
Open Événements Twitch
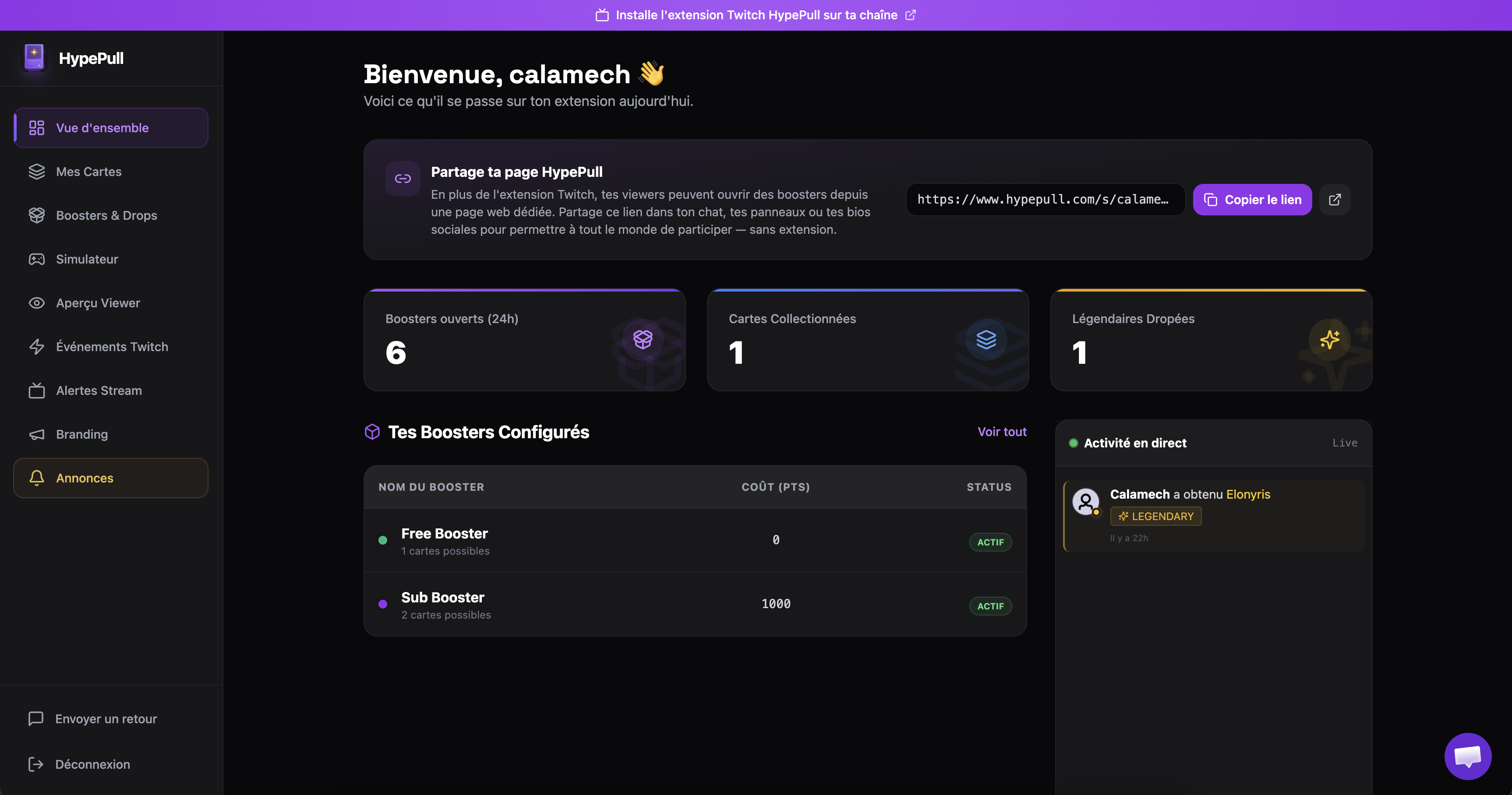111,347
